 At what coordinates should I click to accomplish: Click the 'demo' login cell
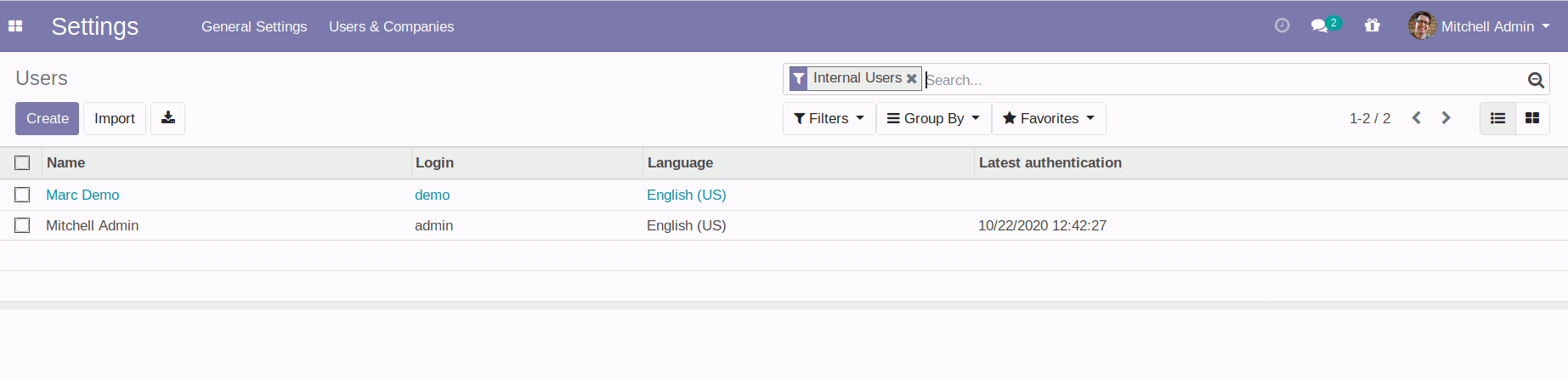pos(433,195)
